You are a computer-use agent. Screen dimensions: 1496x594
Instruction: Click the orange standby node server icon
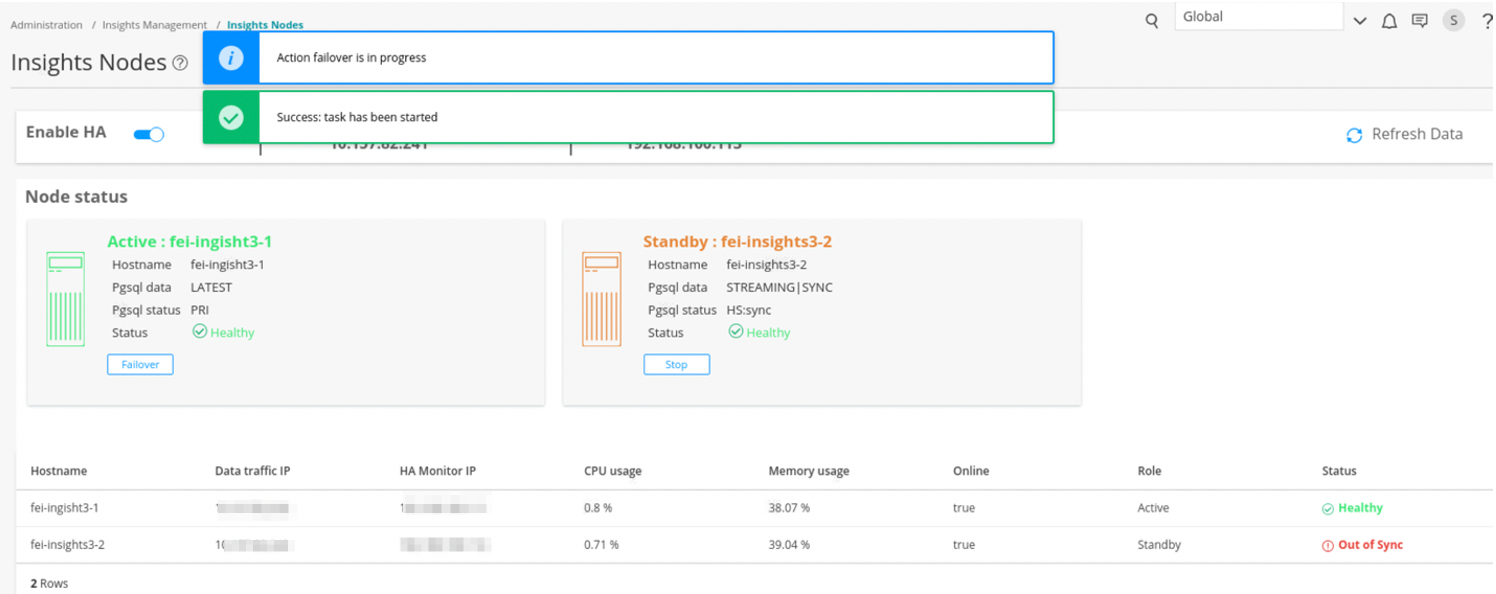(x=601, y=299)
